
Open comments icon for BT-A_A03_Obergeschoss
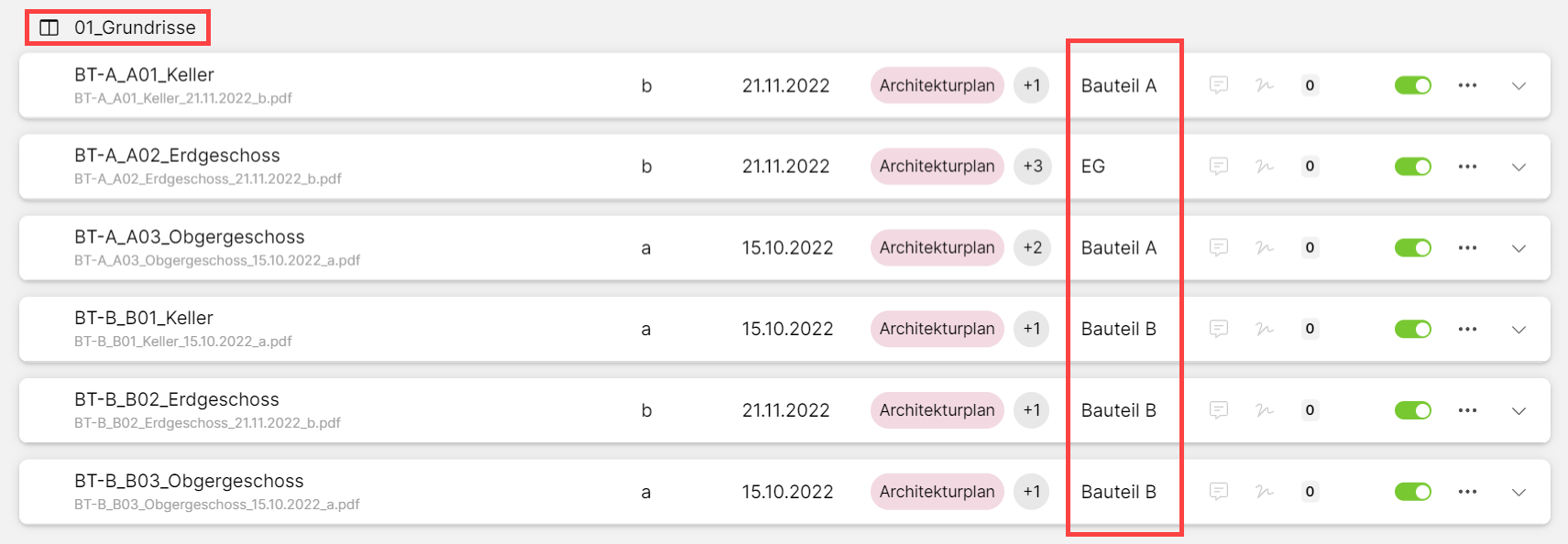coord(1218,247)
